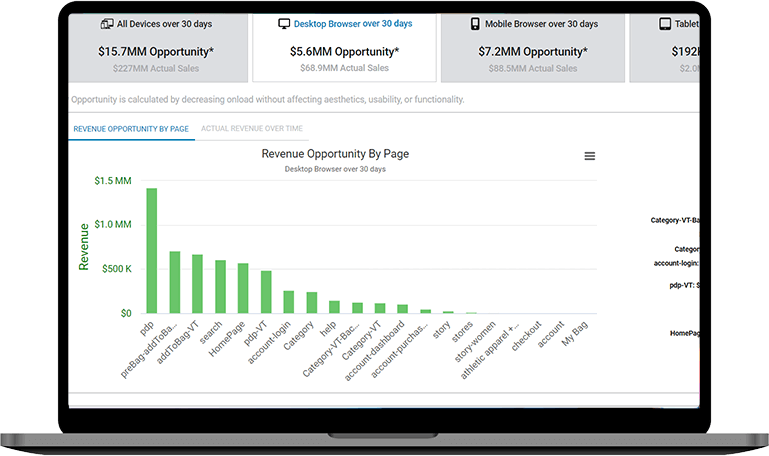Switch to Actual Revenue Over Time tab
This screenshot has width=769, height=456.
click(252, 128)
